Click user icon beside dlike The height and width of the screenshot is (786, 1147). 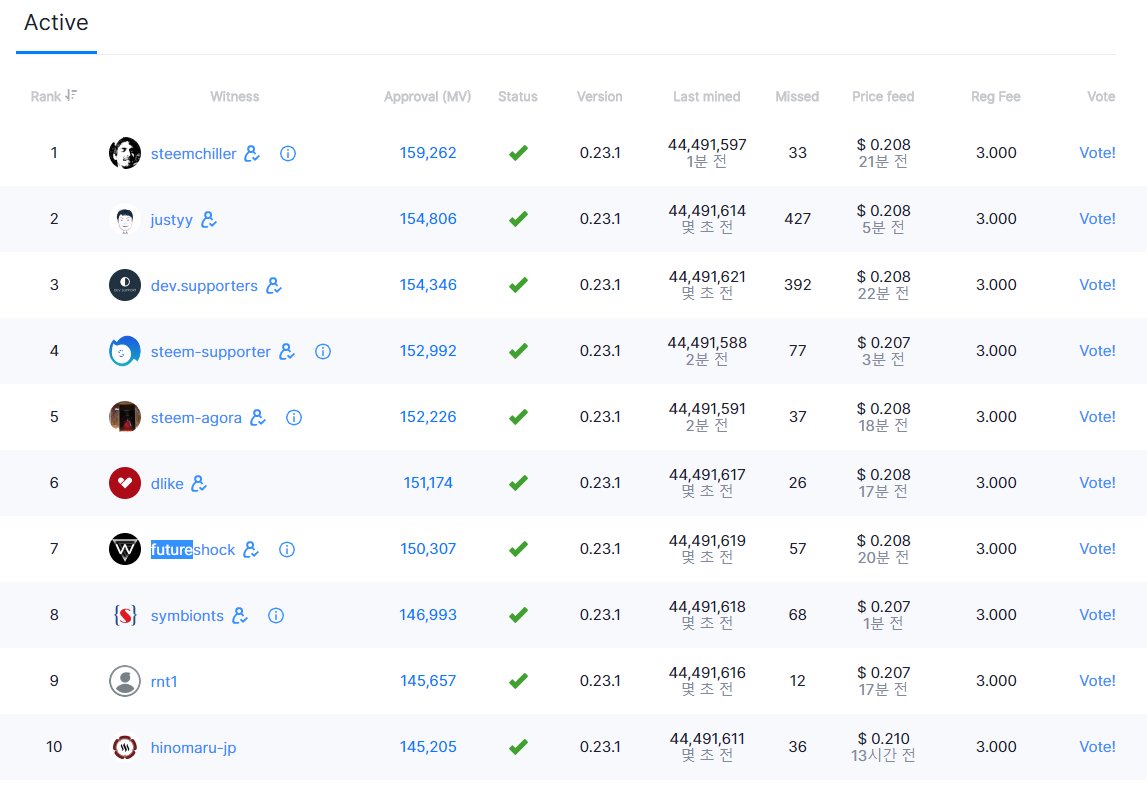[x=199, y=483]
